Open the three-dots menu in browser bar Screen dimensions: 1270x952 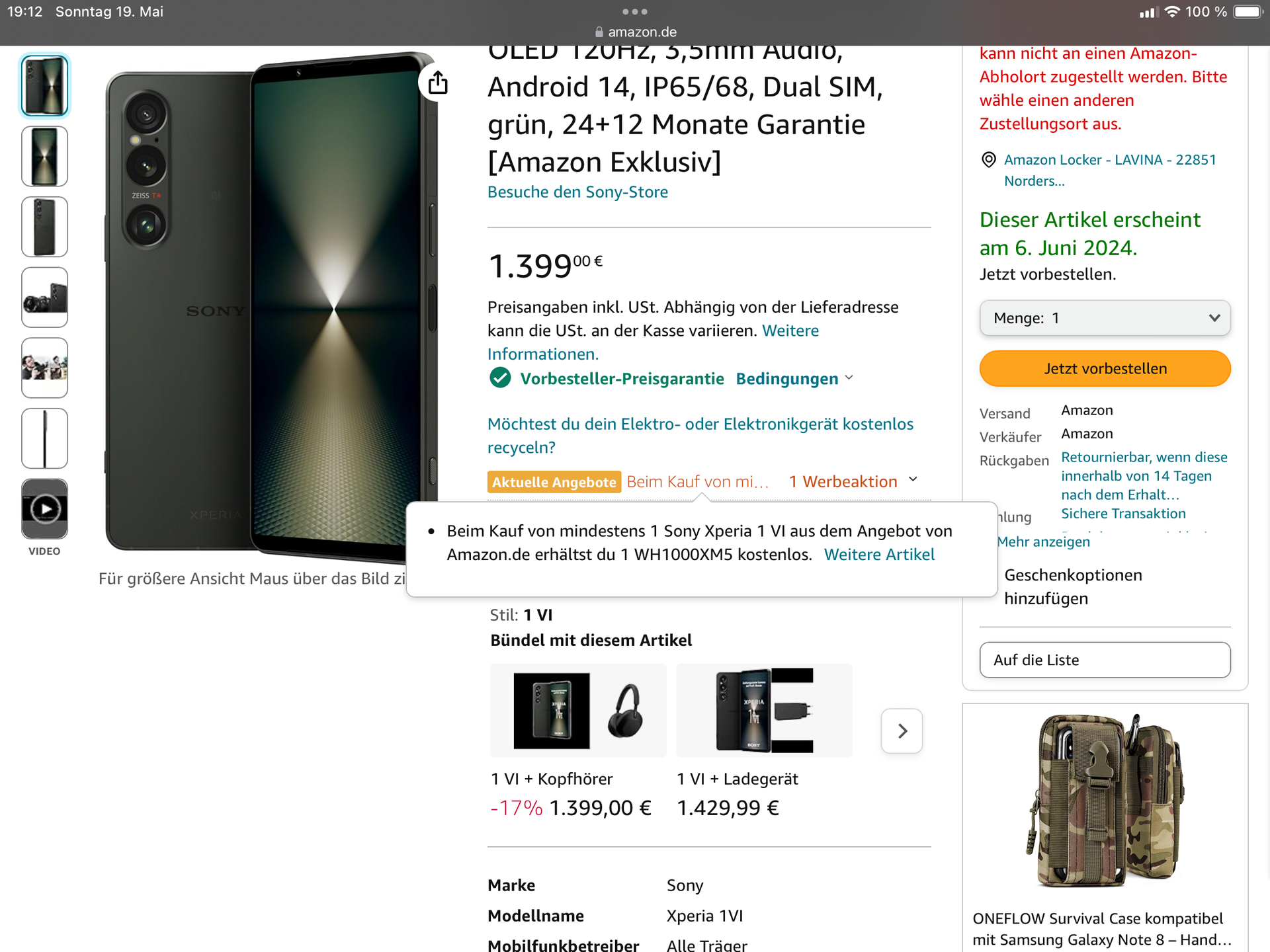(x=635, y=11)
